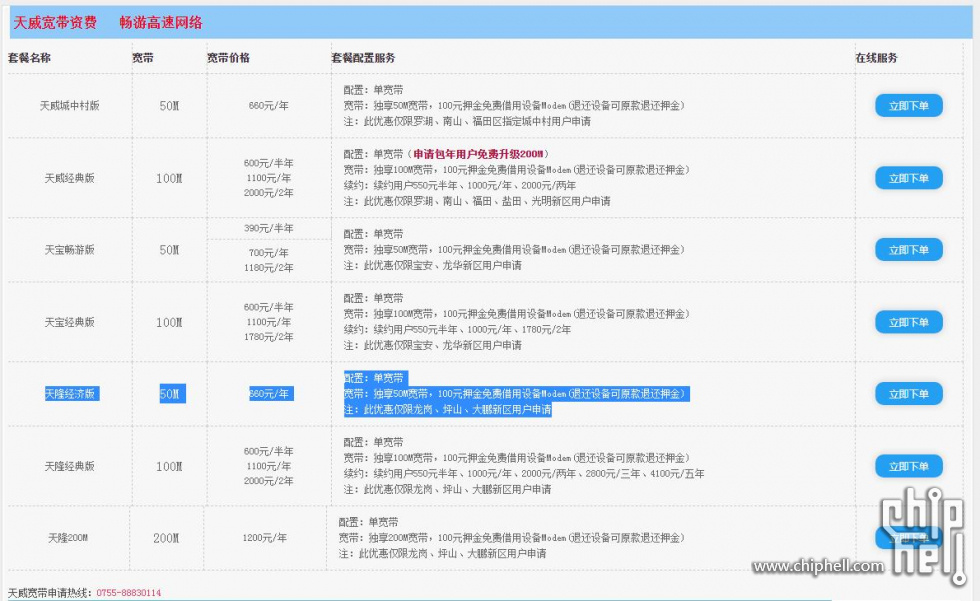This screenshot has height=601, width=980.
Task: Select the plan name 天威经典版
Action: click(69, 178)
